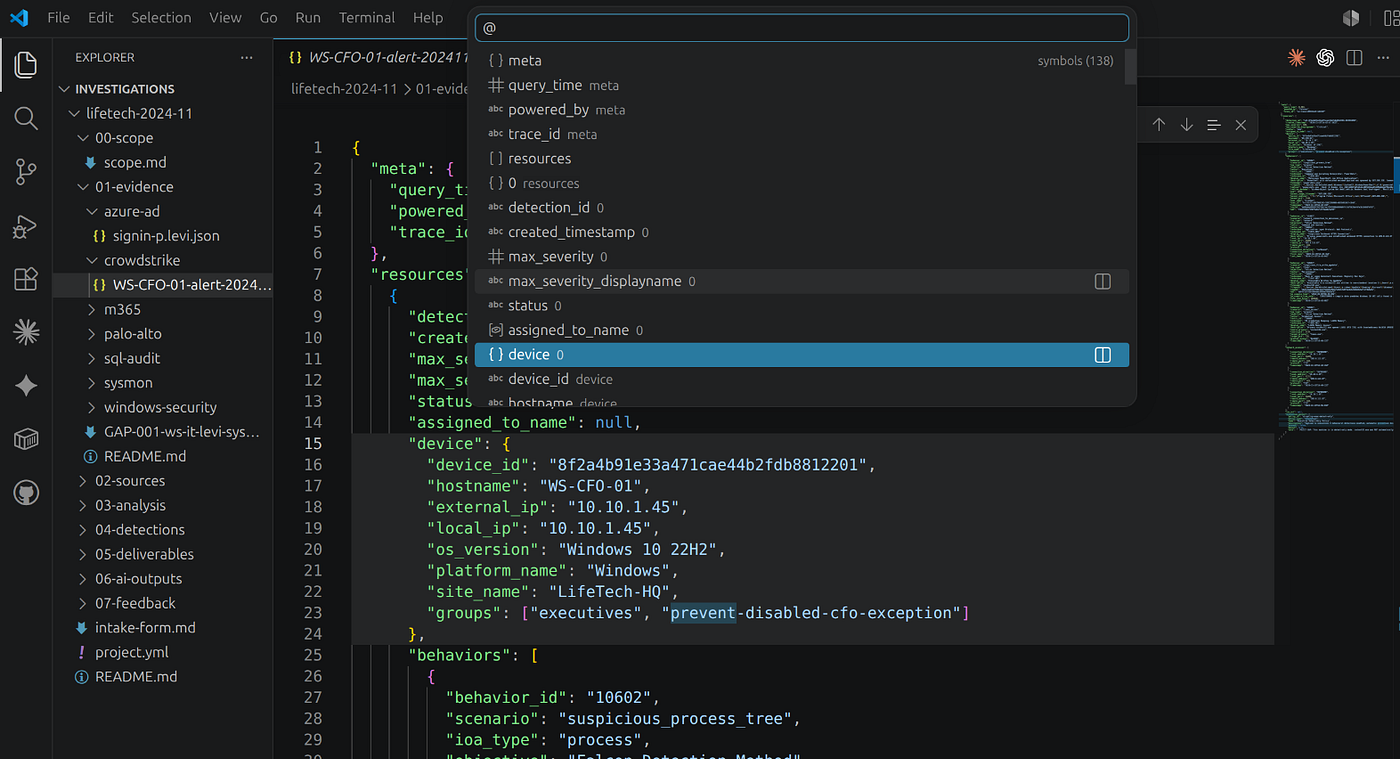Click the VS Code logo in title bar
1400x759 pixels.
[19, 18]
